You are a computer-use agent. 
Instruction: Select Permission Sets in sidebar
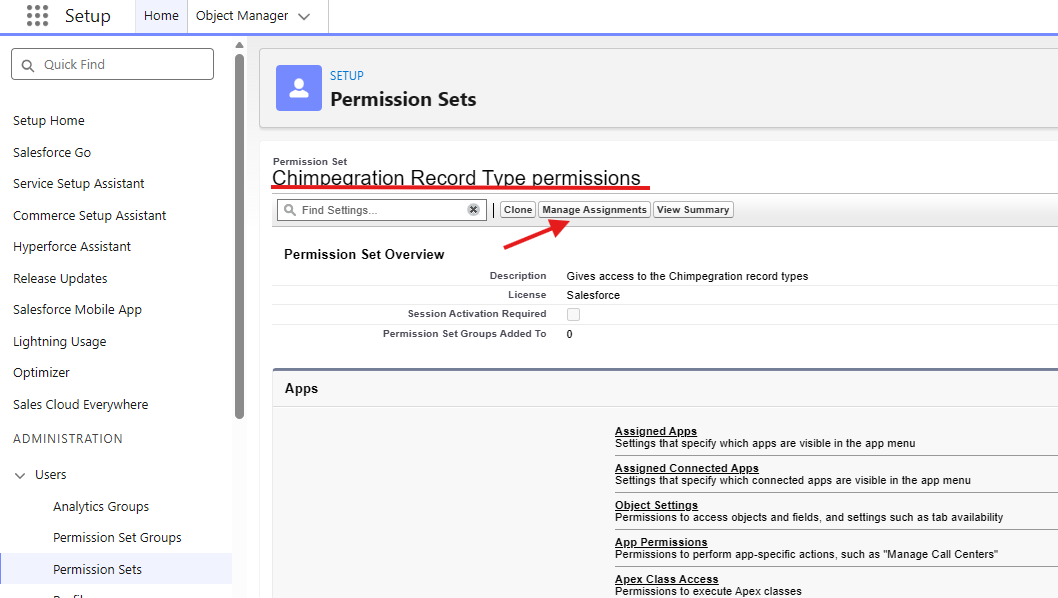click(x=98, y=570)
